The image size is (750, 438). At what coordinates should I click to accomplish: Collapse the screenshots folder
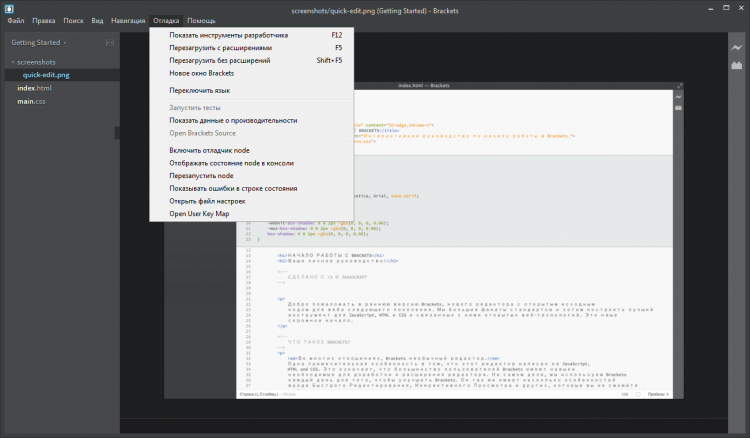(36, 62)
